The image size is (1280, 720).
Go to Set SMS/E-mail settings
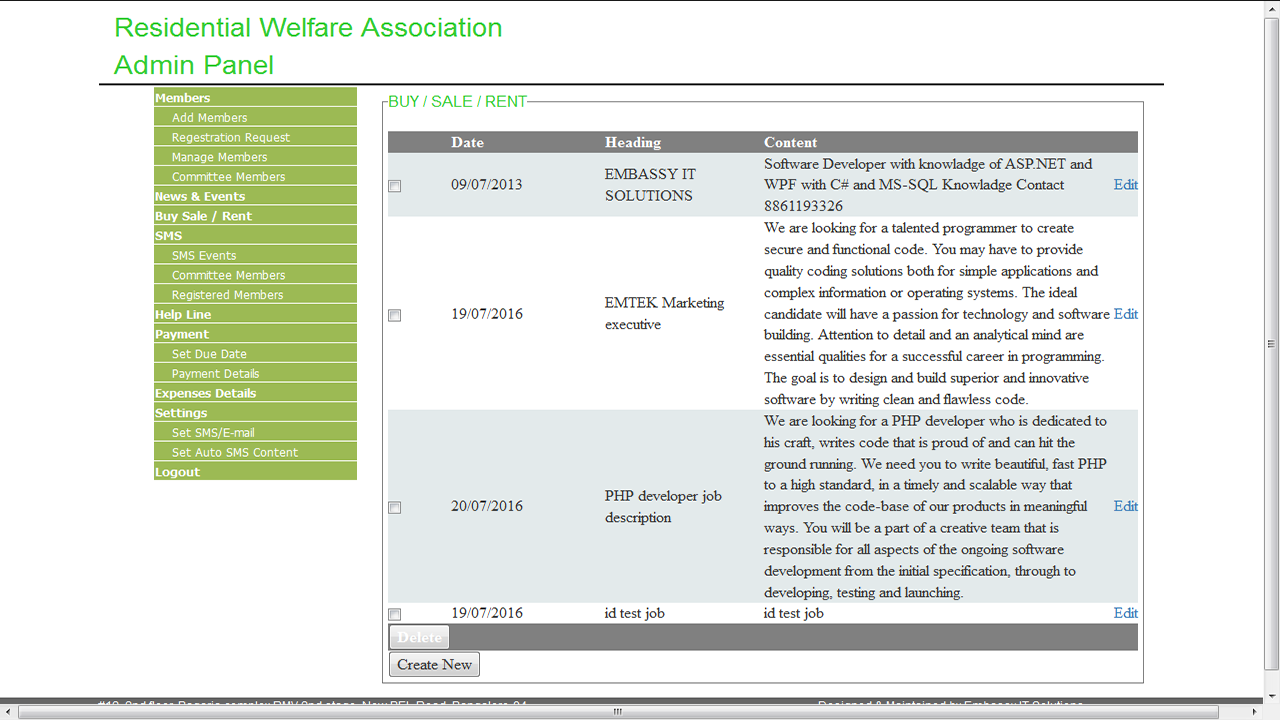pos(255,432)
